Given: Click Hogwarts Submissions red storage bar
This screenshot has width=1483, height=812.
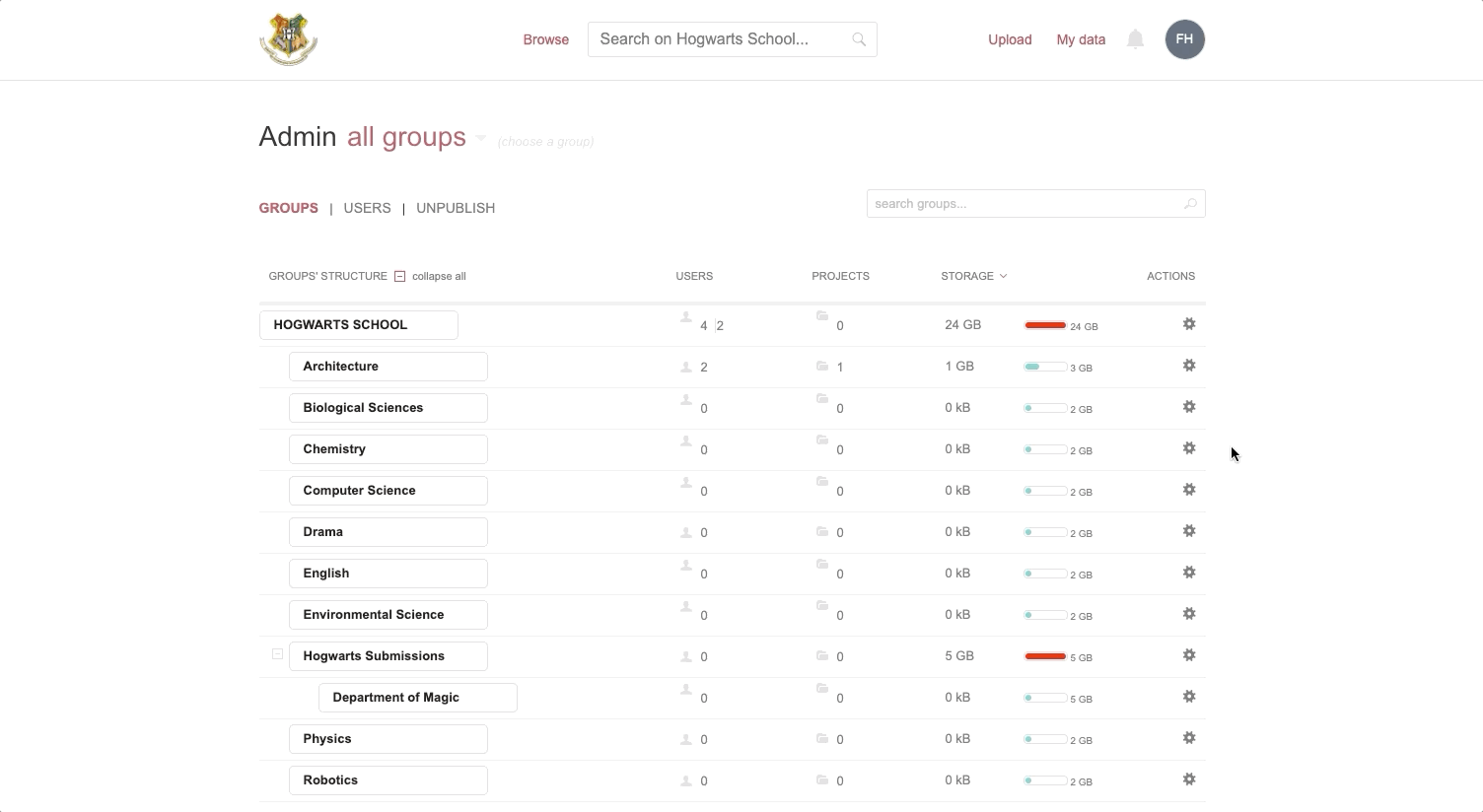Looking at the screenshot, I should click(1045, 656).
